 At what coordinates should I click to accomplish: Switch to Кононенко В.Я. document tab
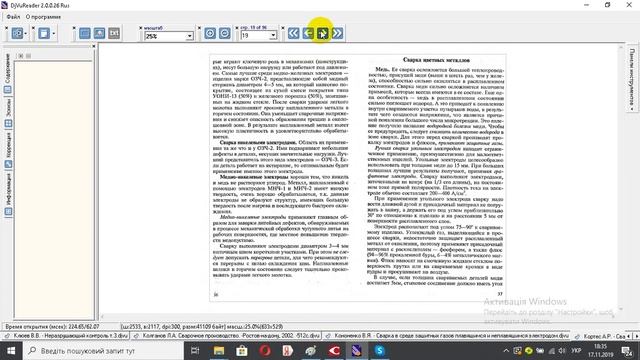pos(447,336)
